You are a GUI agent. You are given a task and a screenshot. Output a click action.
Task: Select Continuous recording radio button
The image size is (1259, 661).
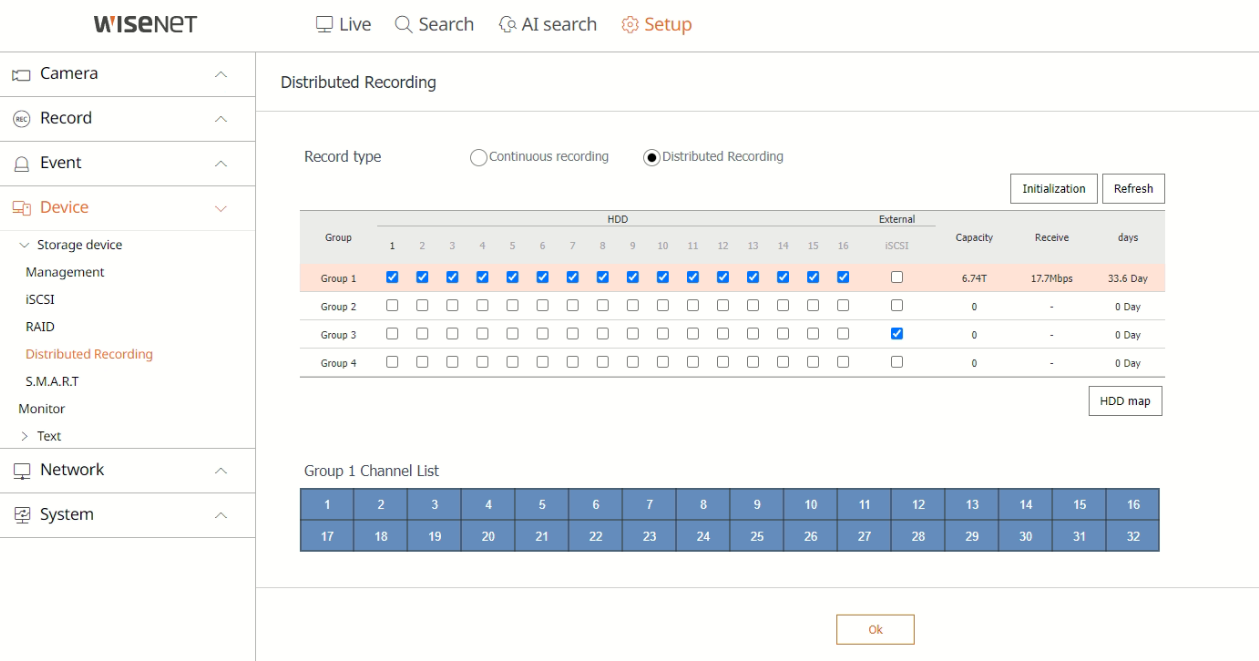click(478, 157)
